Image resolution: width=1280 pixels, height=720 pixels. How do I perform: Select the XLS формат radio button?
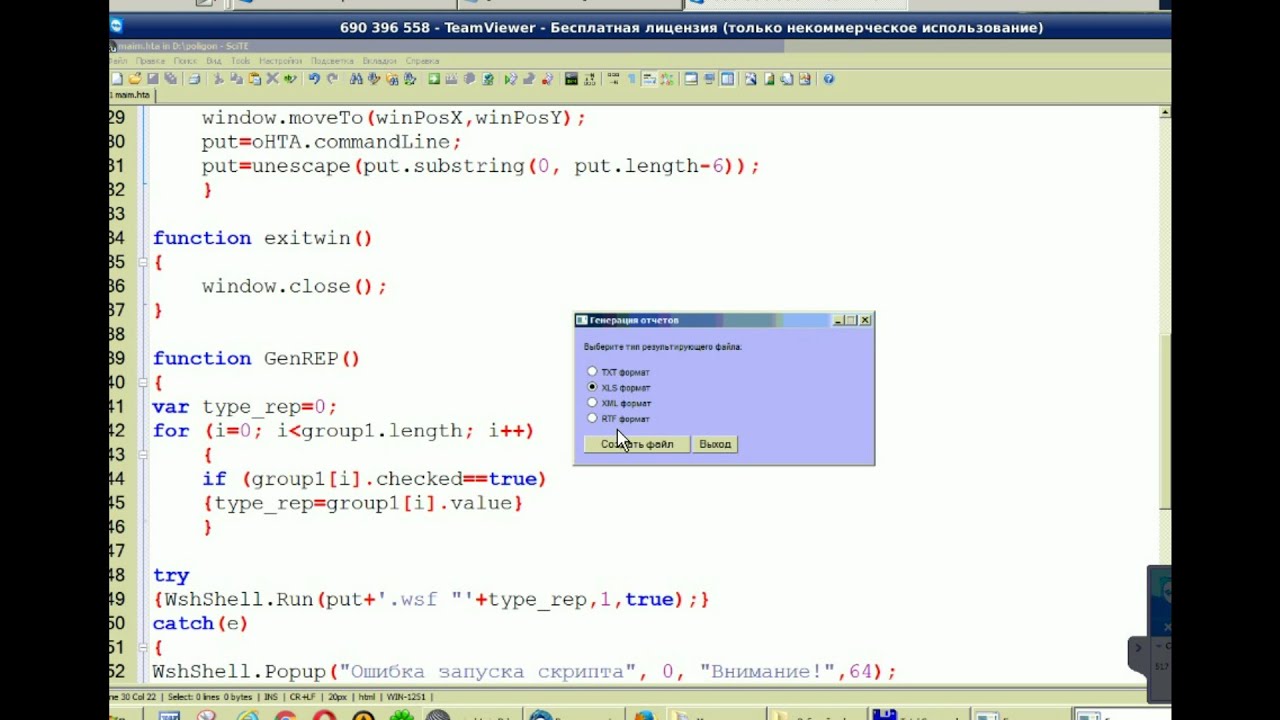point(592,387)
